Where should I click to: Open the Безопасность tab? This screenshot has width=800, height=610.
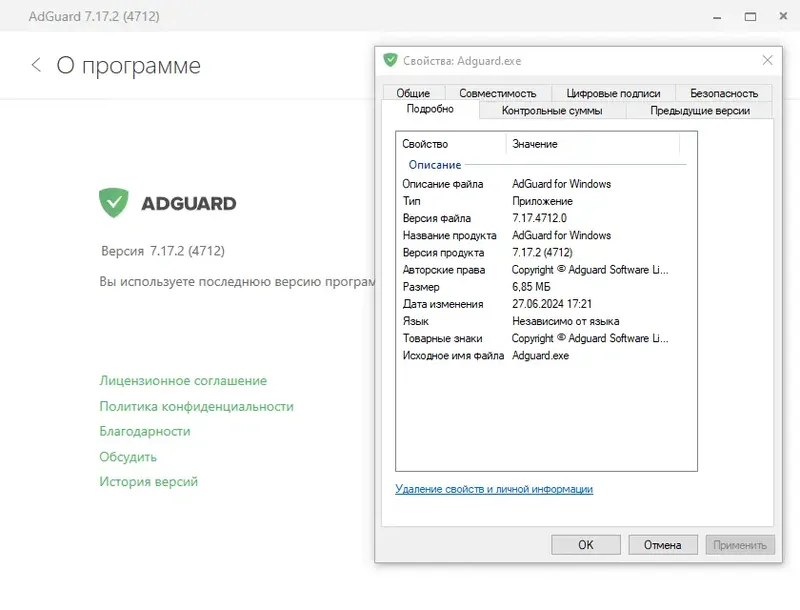tap(724, 93)
